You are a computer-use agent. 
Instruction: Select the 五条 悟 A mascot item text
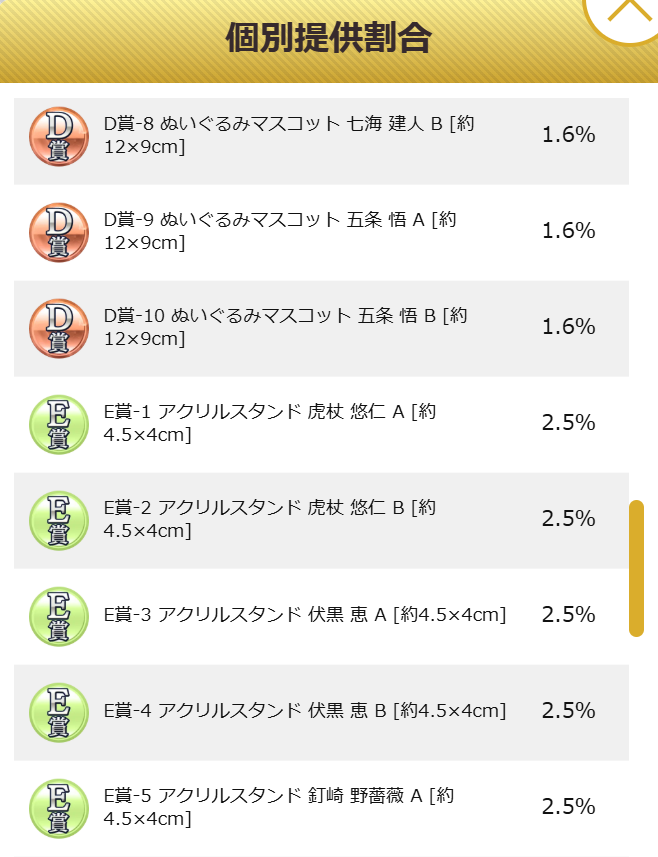coord(280,231)
